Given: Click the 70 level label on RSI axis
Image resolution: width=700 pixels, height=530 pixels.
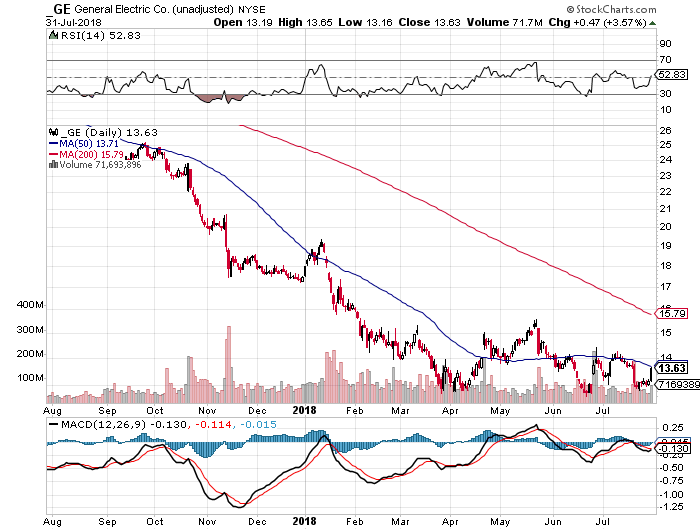Looking at the screenshot, I should pyautogui.click(x=665, y=59).
